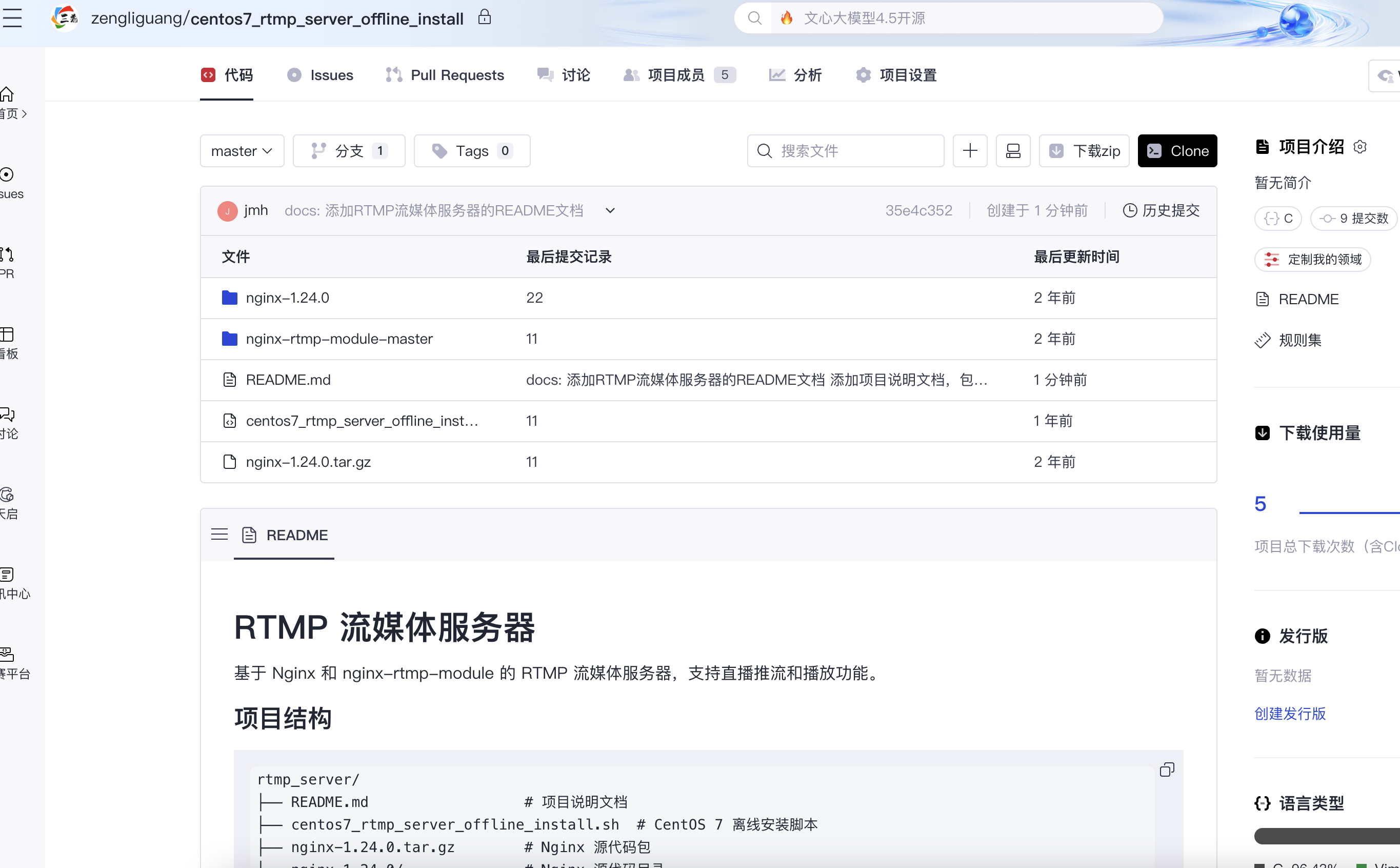1400x868 pixels.
Task: Click the 下载zip button
Action: point(1084,150)
